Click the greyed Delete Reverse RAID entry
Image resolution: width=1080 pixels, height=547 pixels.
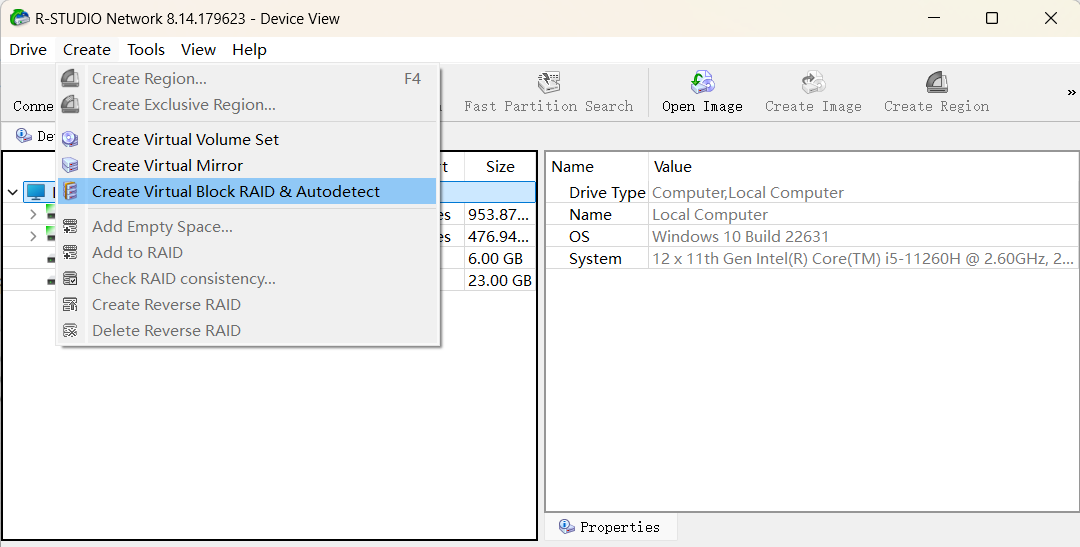tap(247, 331)
